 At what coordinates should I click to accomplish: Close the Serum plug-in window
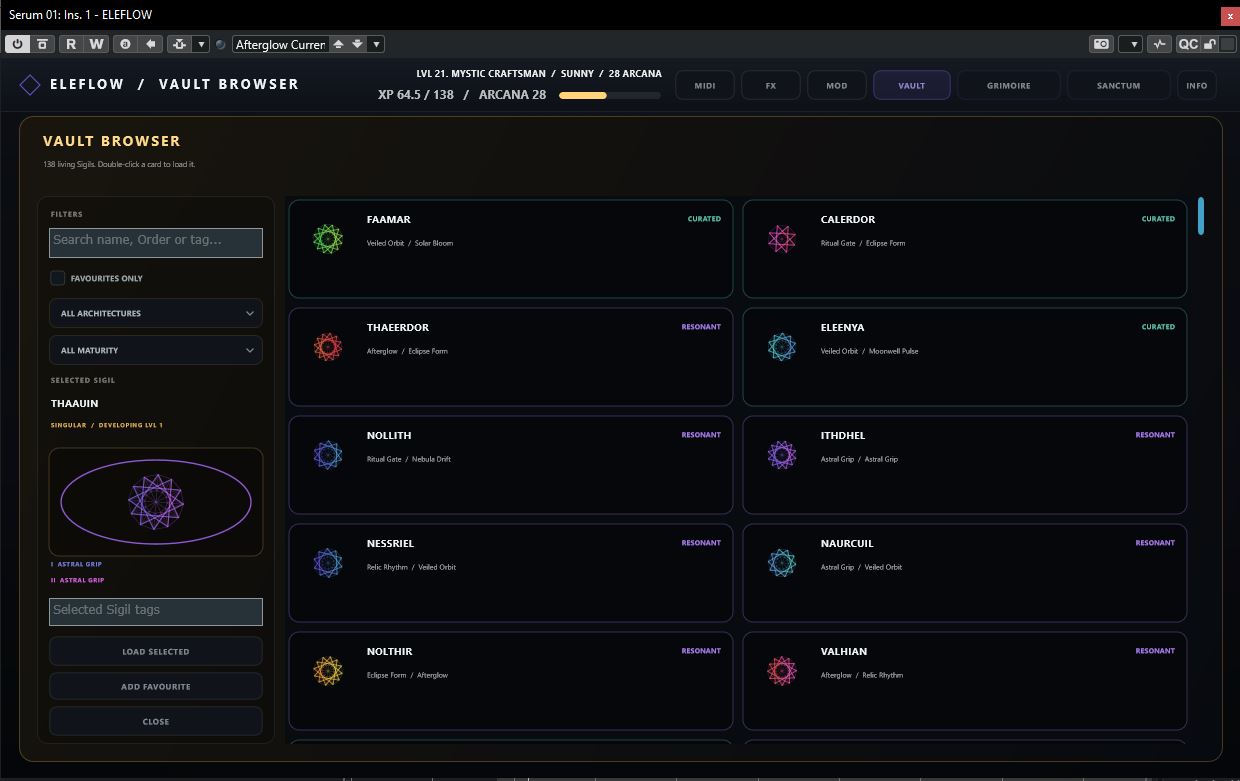[1230, 15]
